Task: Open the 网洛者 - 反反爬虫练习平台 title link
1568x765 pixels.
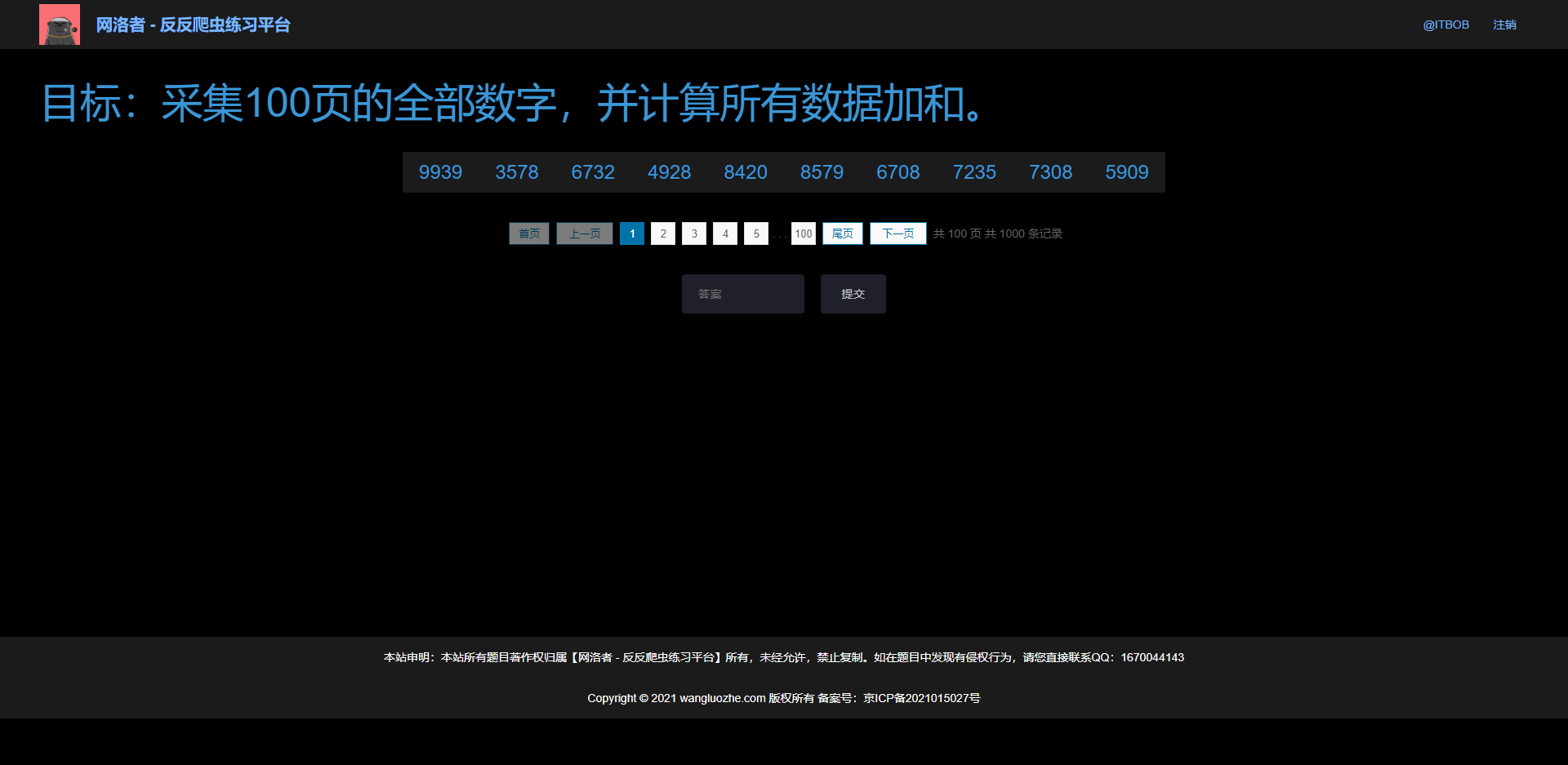Action: pos(193,25)
